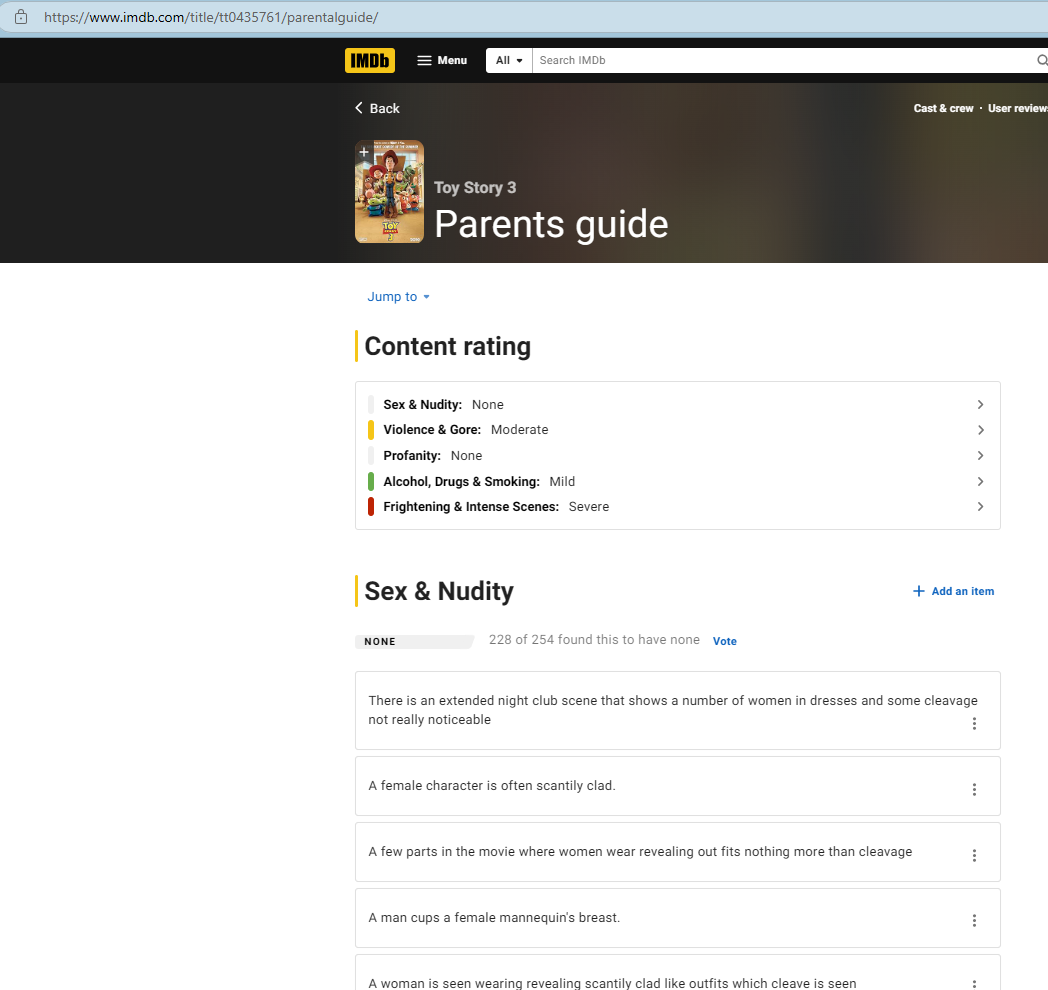Screen dimensions: 1048x990
Task: Open the Cast & crew link
Action: pyautogui.click(x=943, y=108)
